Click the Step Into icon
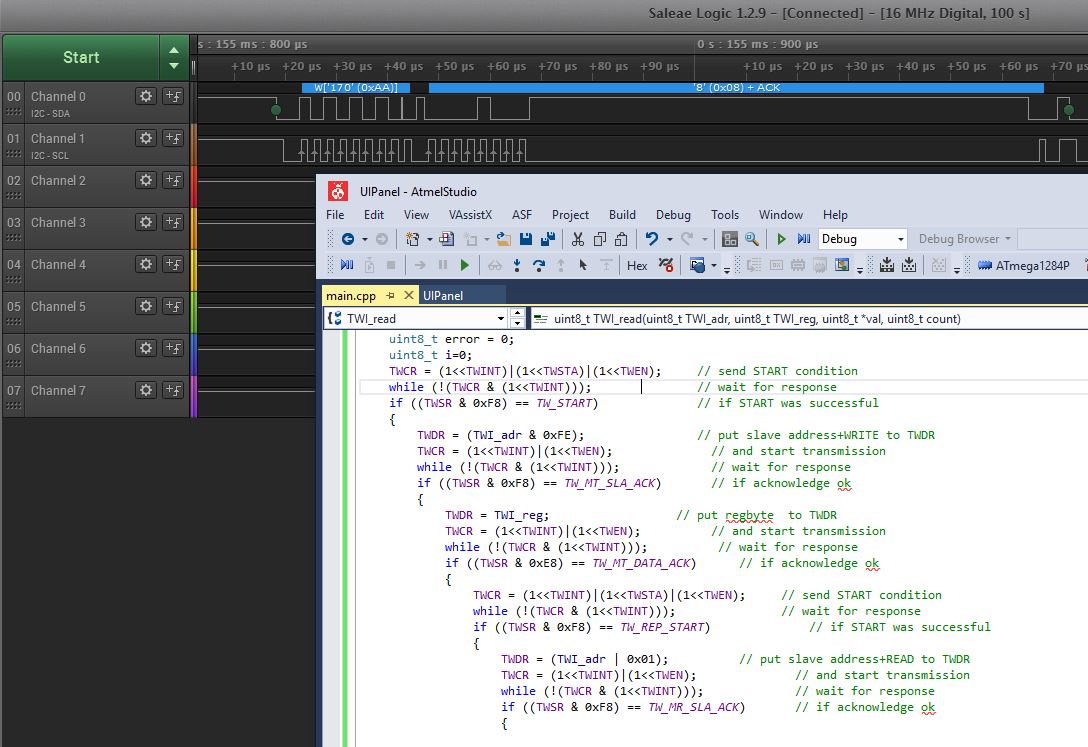Viewport: 1088px width, 747px height. point(517,265)
